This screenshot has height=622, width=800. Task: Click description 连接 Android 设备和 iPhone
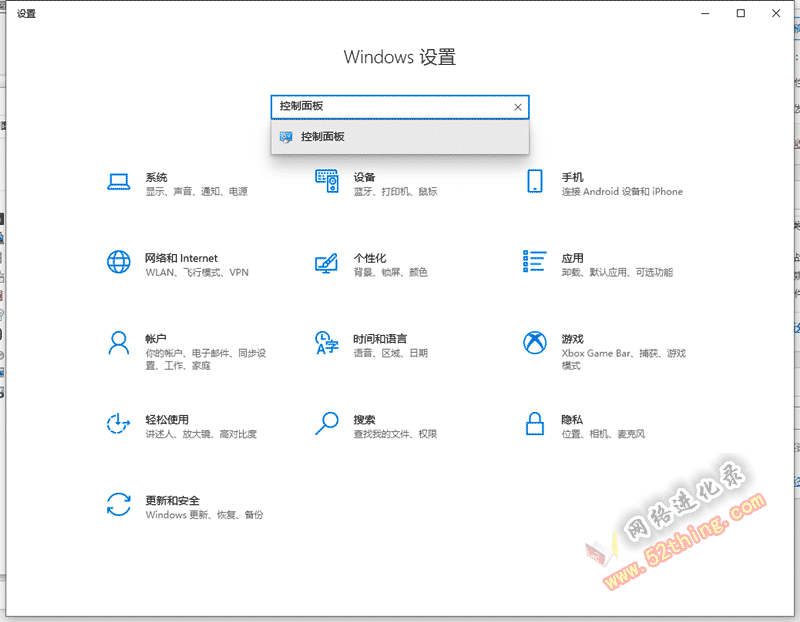(x=622, y=192)
